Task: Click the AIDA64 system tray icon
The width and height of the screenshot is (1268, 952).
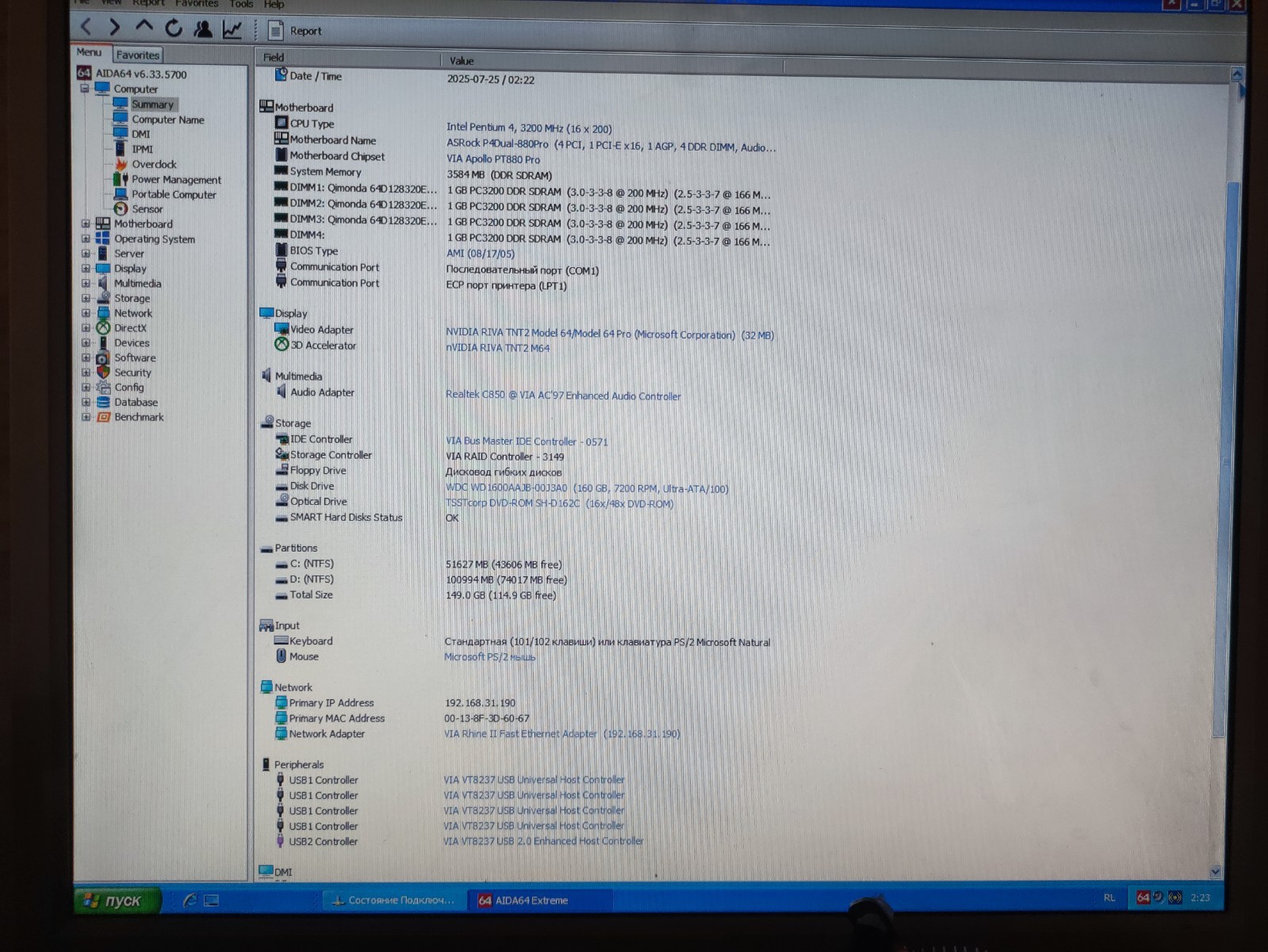Action: [1143, 897]
